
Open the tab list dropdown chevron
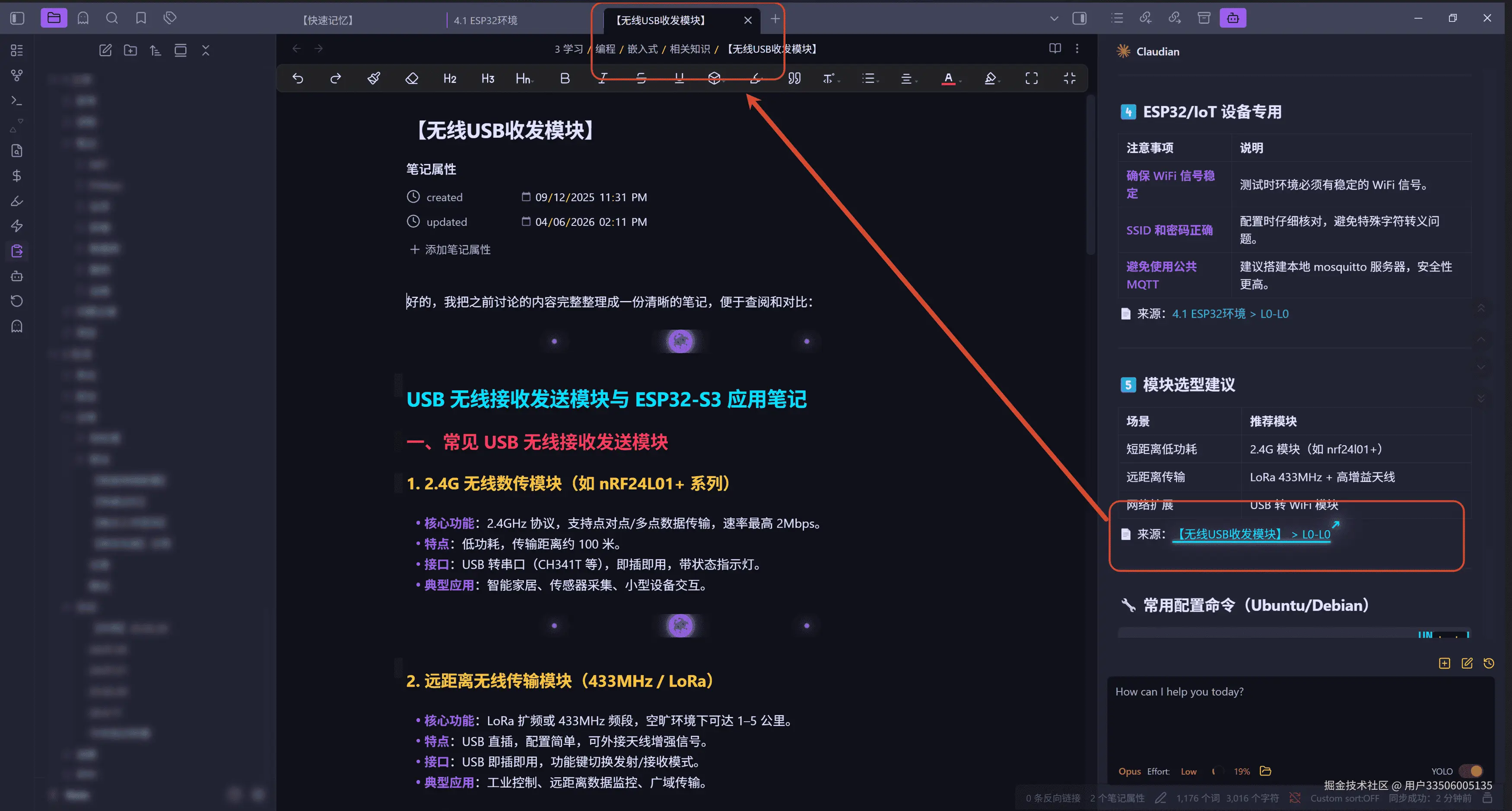click(1054, 18)
